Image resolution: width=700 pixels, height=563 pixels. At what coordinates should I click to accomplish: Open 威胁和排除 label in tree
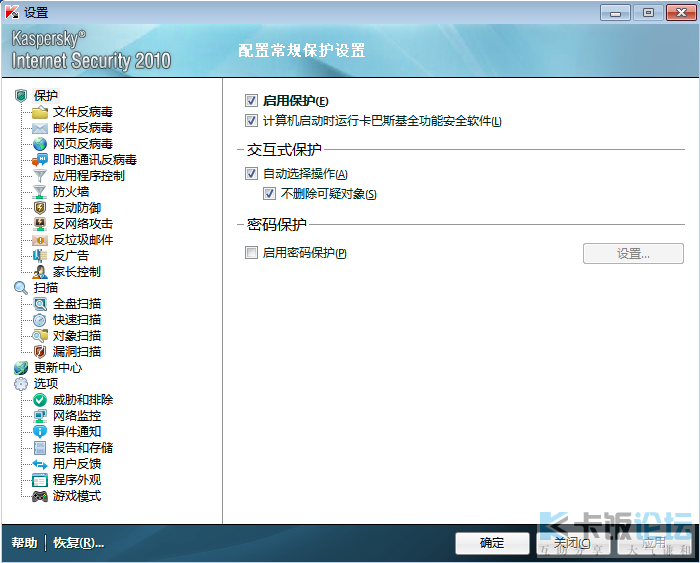click(x=83, y=400)
